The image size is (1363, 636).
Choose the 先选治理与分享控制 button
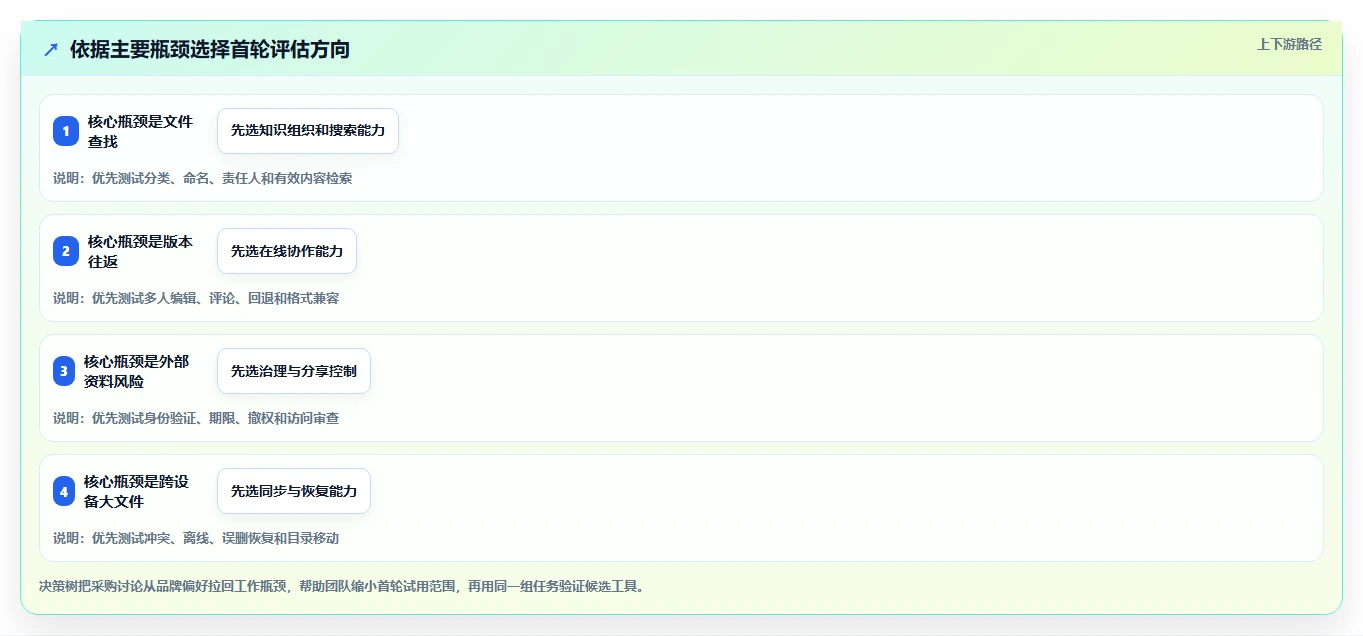pos(294,371)
